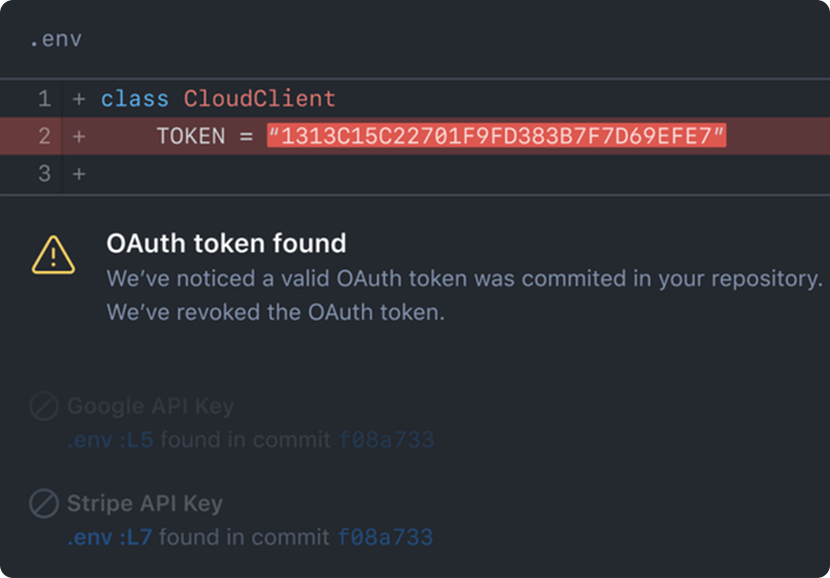The width and height of the screenshot is (830, 578).
Task: Open the .env :L7 link
Action: 109,537
